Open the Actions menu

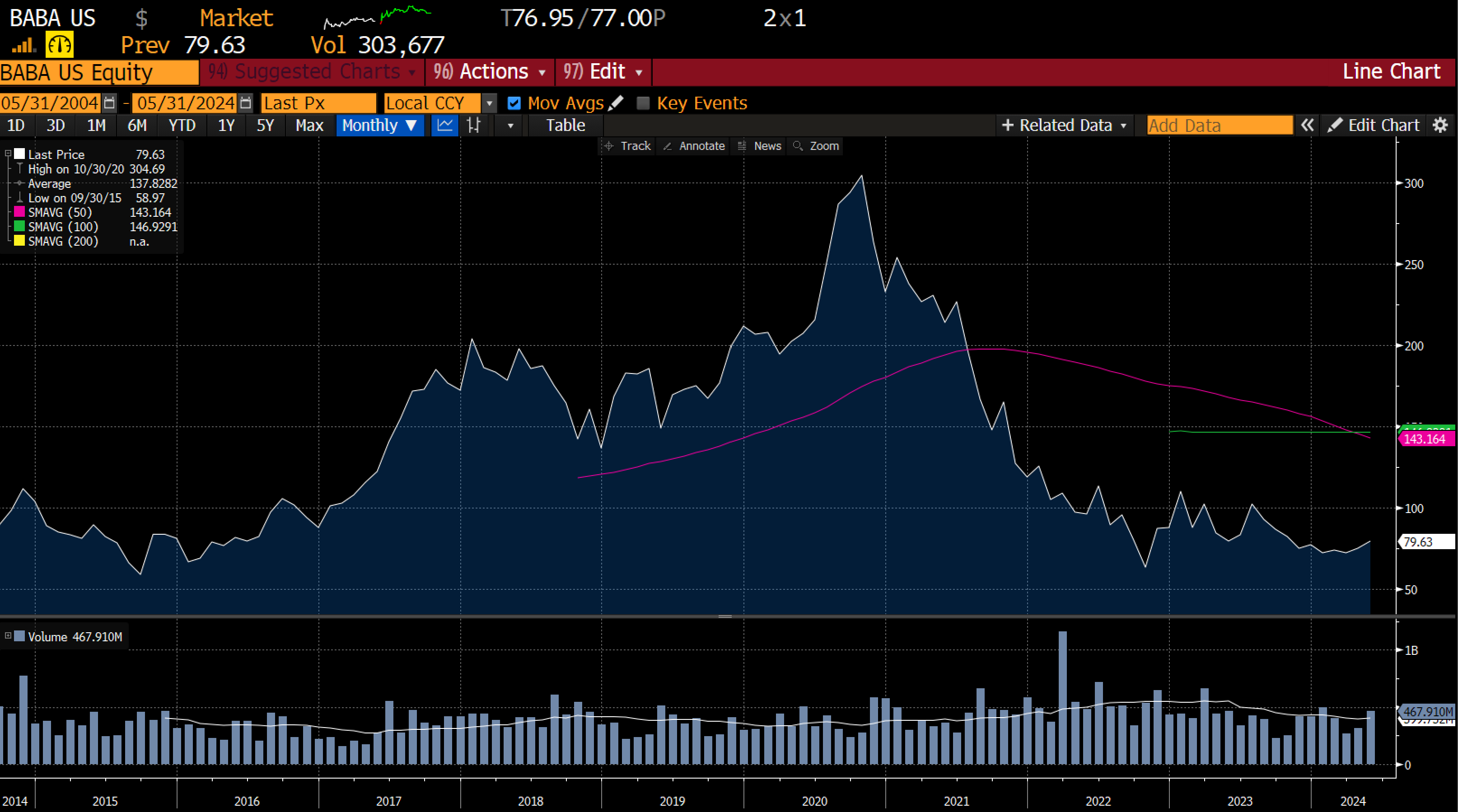click(489, 72)
